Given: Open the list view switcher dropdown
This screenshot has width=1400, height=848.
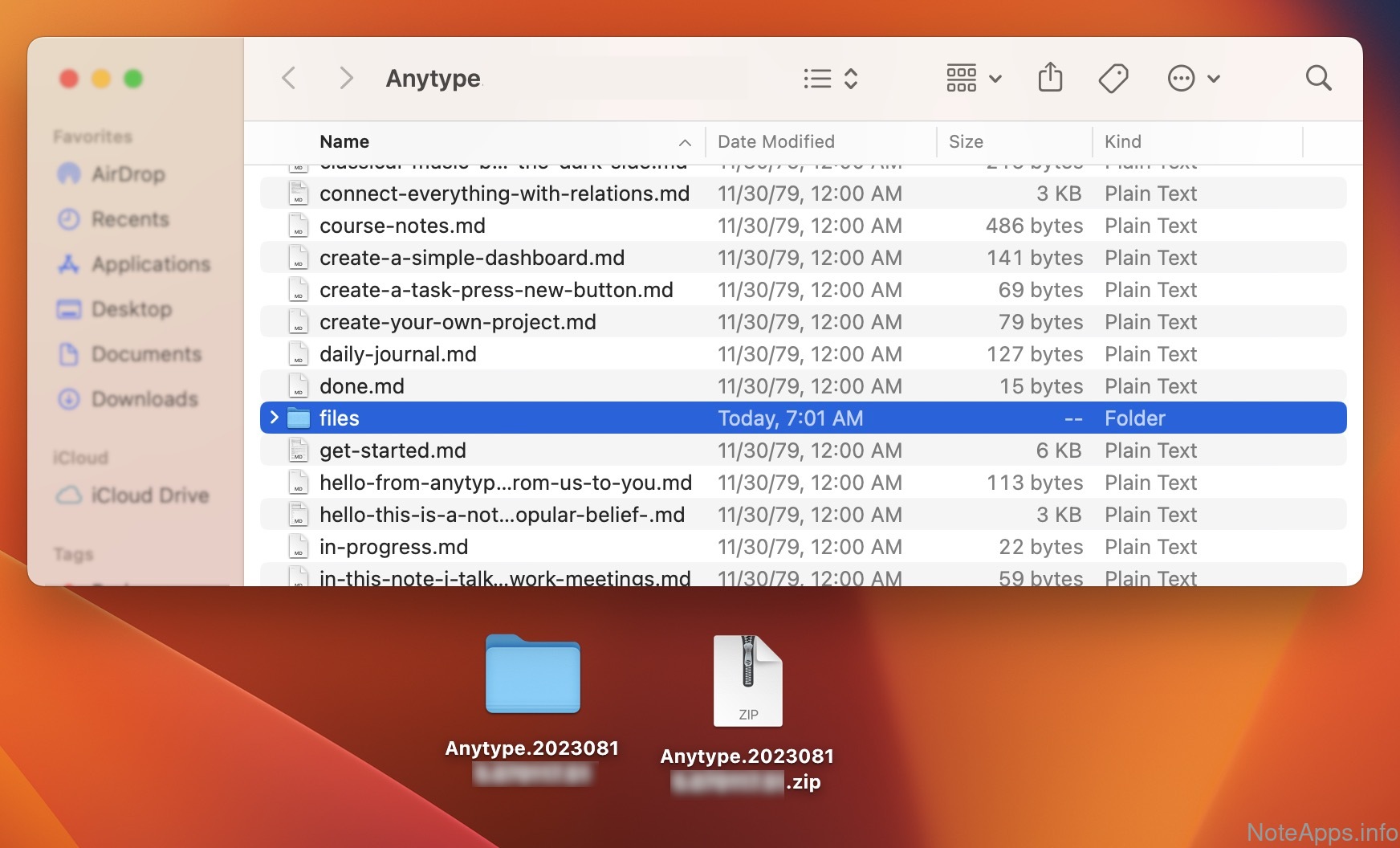Looking at the screenshot, I should [x=830, y=78].
